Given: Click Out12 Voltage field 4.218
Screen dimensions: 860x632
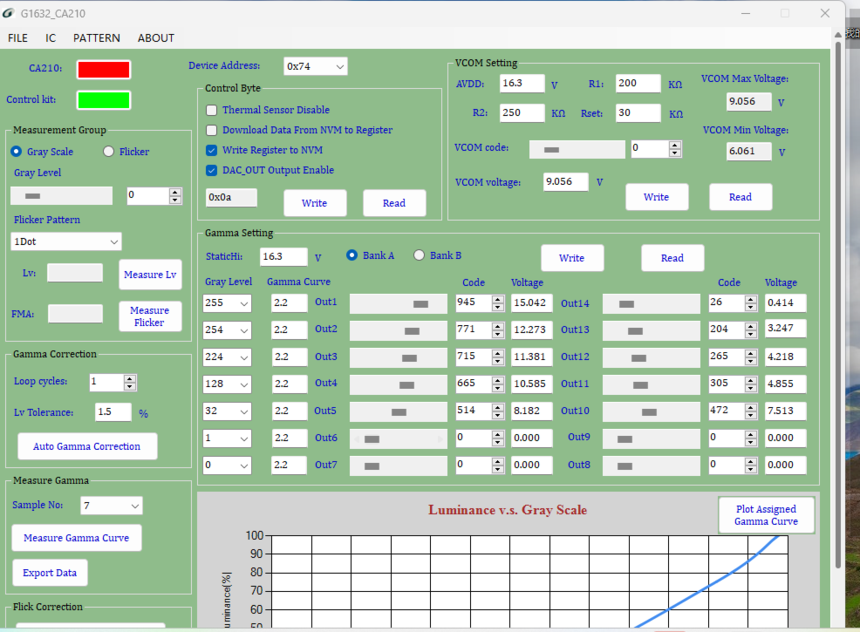Looking at the screenshot, I should tap(785, 357).
